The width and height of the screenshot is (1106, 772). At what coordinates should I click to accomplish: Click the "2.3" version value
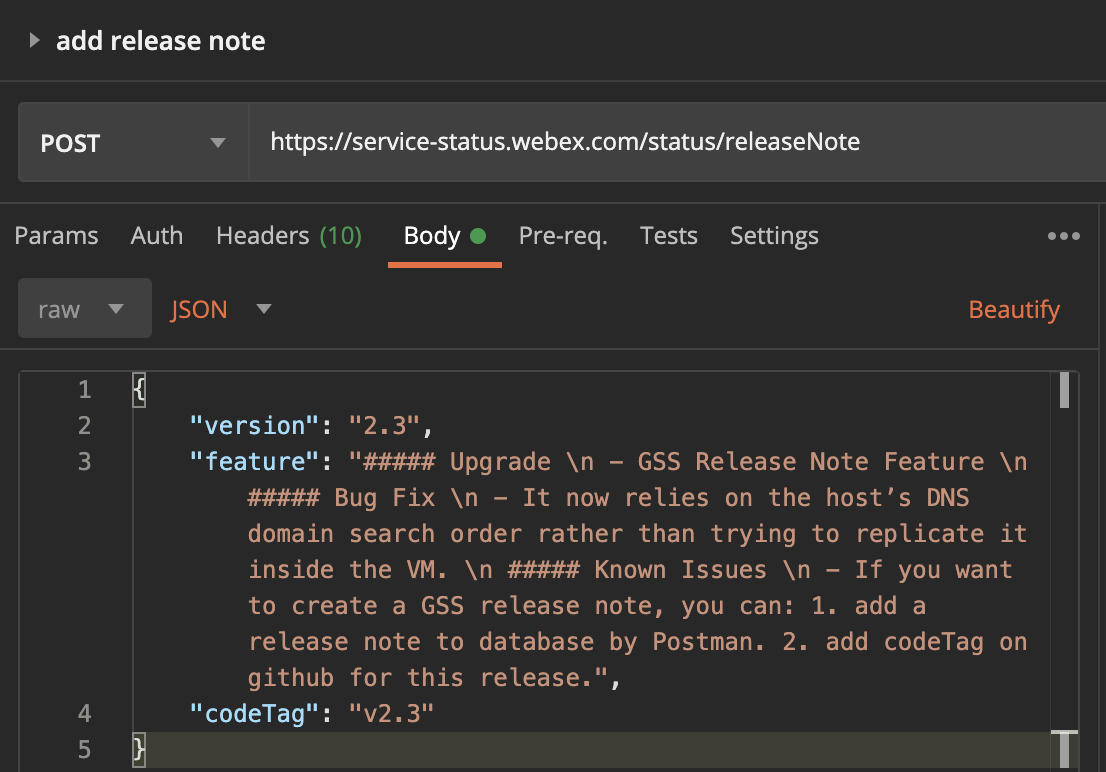point(384,426)
